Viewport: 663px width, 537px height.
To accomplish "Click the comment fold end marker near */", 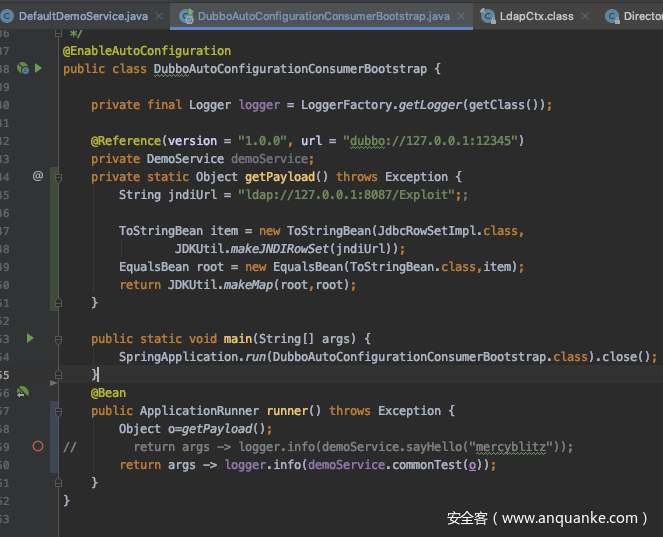I will 59,33.
